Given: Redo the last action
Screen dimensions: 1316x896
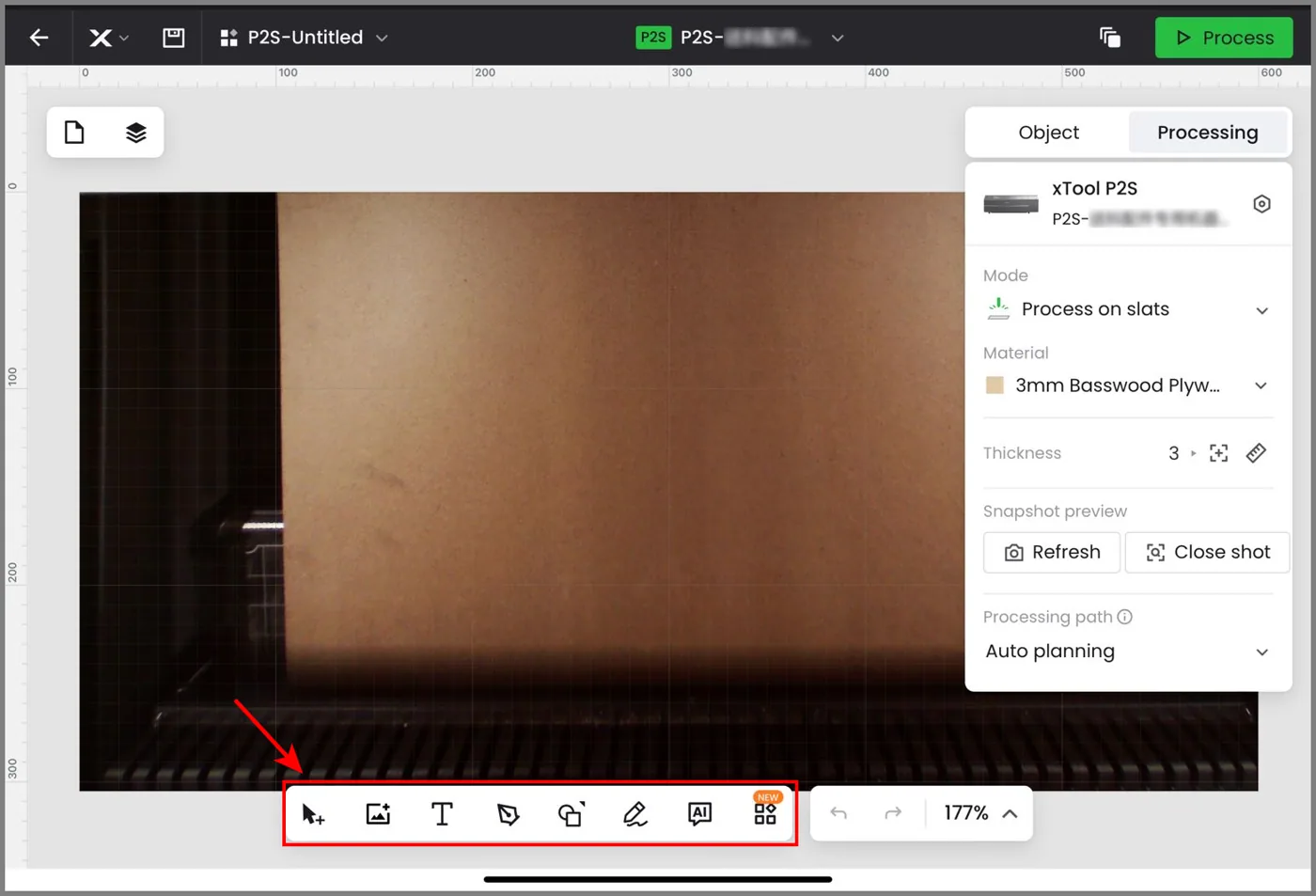Looking at the screenshot, I should click(893, 813).
